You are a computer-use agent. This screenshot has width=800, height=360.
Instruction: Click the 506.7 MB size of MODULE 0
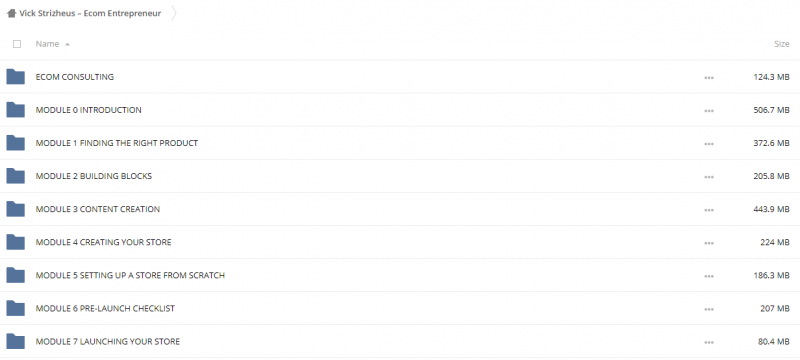tap(771, 110)
